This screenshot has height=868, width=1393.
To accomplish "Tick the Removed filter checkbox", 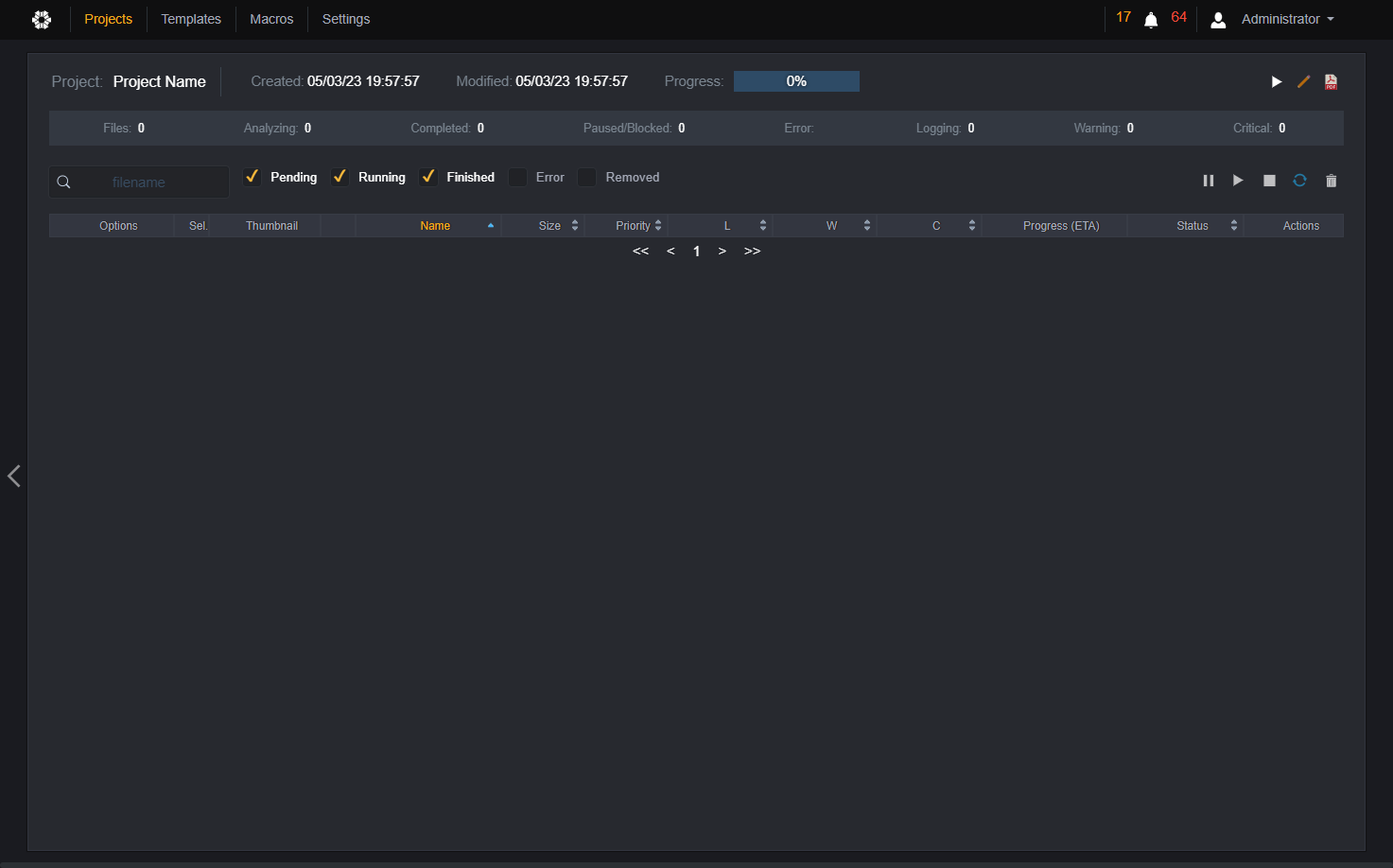I will [587, 177].
